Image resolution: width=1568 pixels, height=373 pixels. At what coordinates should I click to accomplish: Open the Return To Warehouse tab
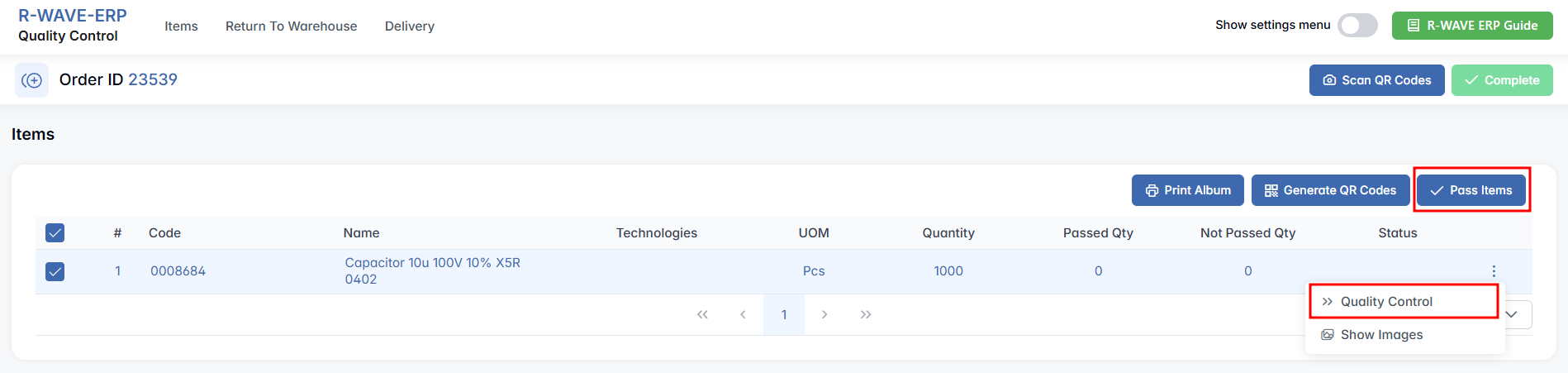pyautogui.click(x=291, y=26)
